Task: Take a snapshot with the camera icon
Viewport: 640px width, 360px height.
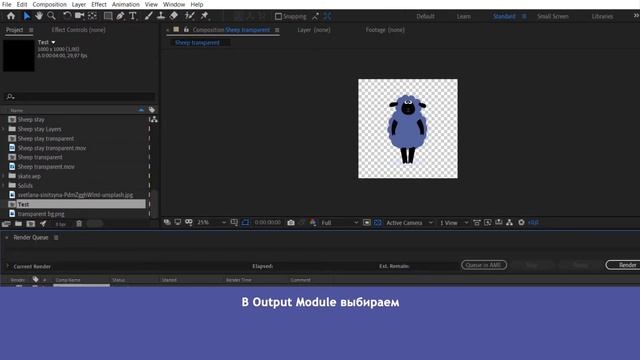Action: (x=291, y=222)
